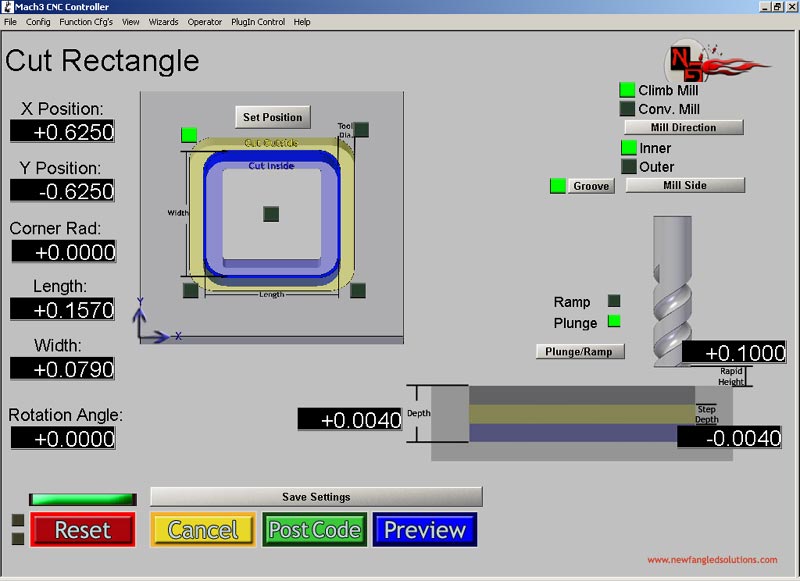Click the Mill Direction button
Viewport: 800px width, 581px height.
pos(684,128)
